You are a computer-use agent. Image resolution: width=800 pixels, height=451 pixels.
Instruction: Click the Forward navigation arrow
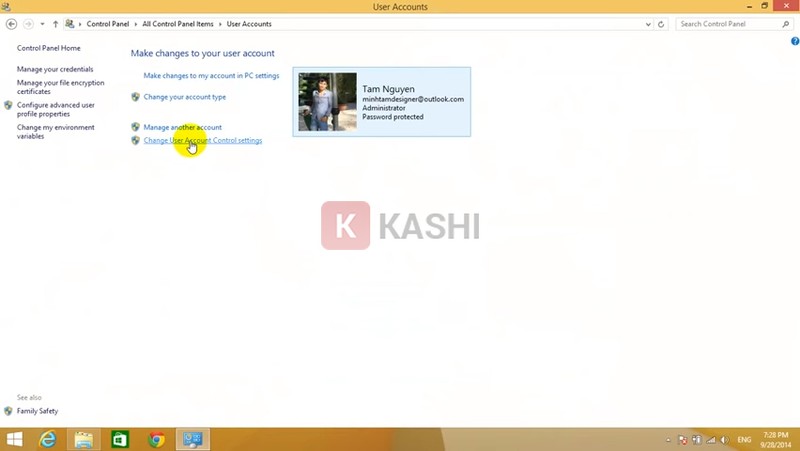point(29,24)
